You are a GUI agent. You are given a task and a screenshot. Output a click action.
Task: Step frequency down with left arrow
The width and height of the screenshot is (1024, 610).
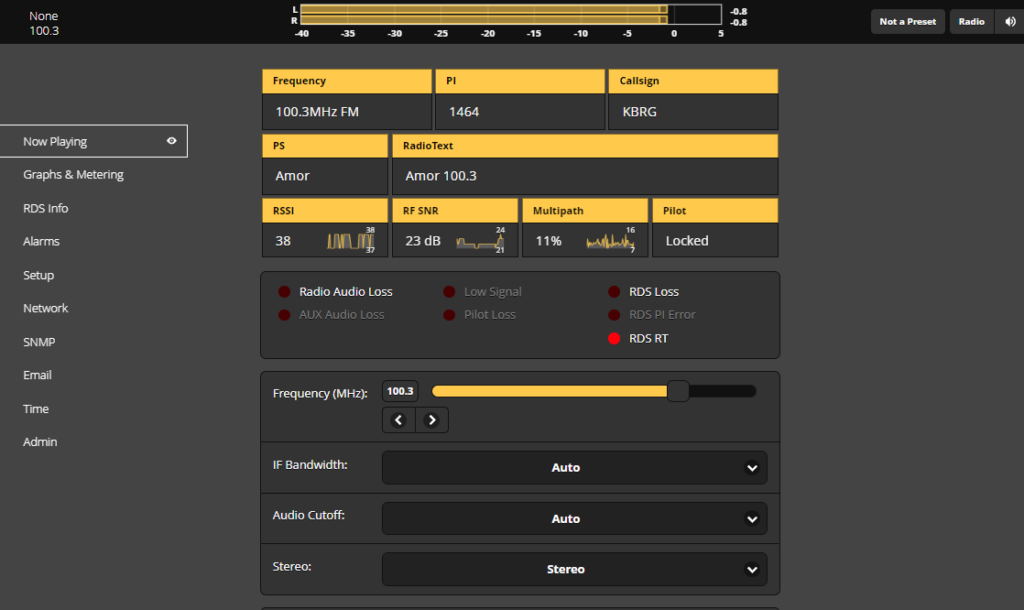399,420
